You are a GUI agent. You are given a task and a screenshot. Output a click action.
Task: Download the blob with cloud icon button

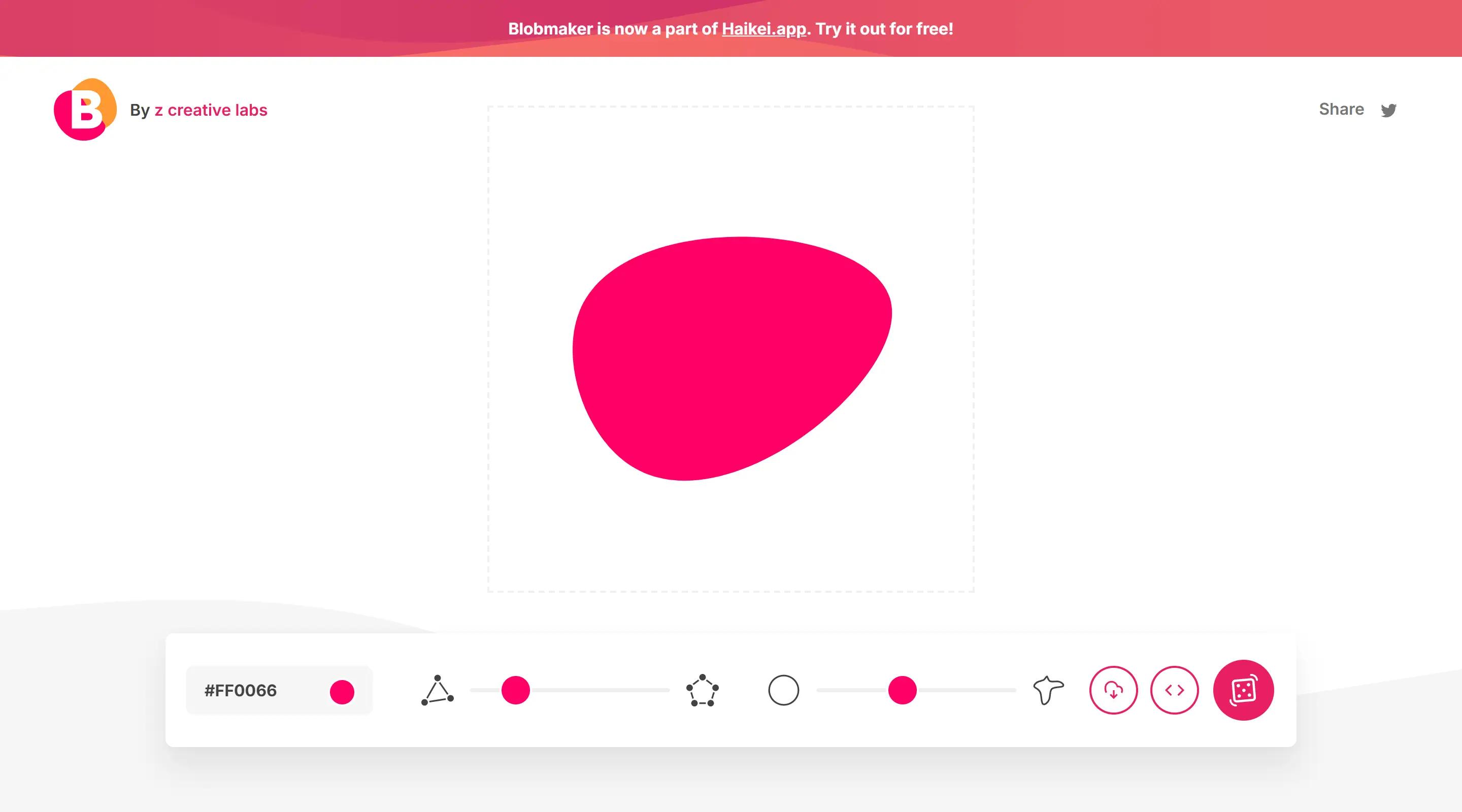1114,690
